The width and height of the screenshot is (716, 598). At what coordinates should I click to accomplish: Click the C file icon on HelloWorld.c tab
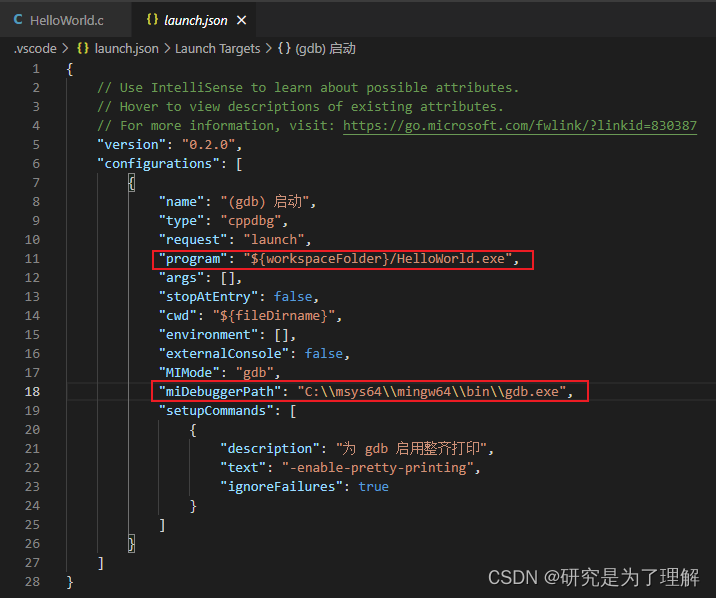click(18, 20)
